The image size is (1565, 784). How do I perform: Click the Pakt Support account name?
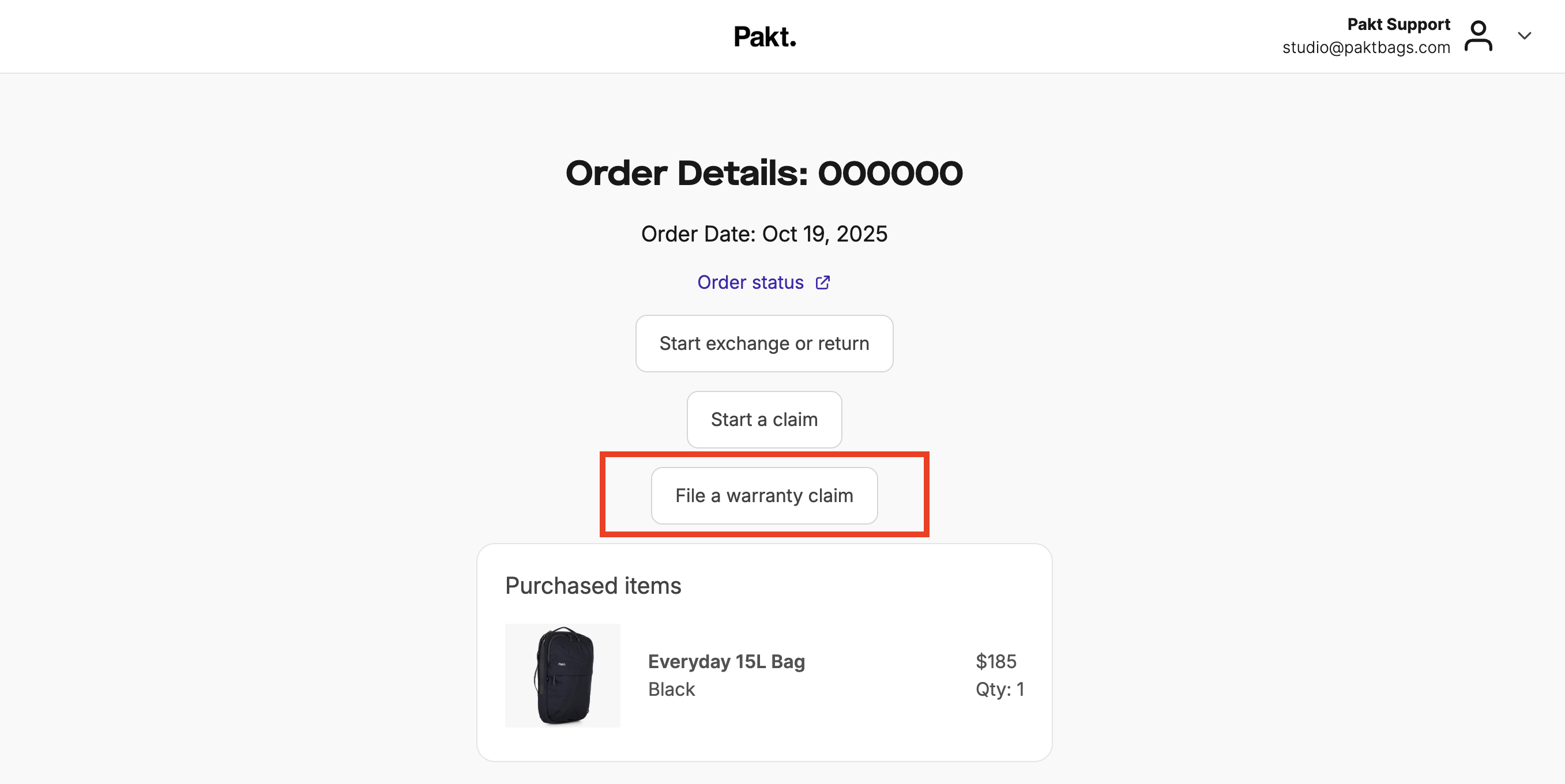tap(1398, 24)
